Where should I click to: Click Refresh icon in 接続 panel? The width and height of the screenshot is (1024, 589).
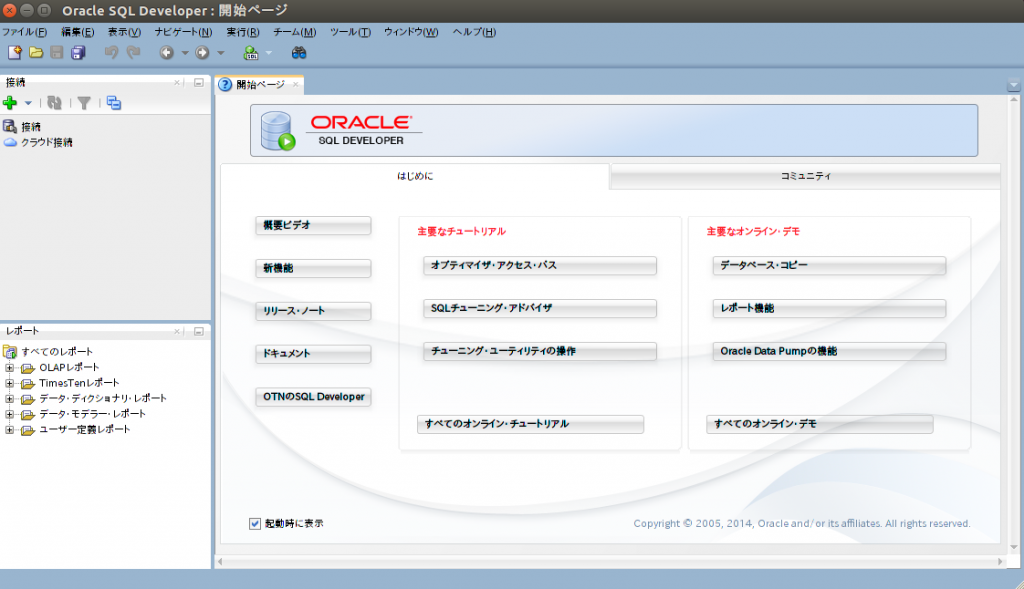click(54, 103)
